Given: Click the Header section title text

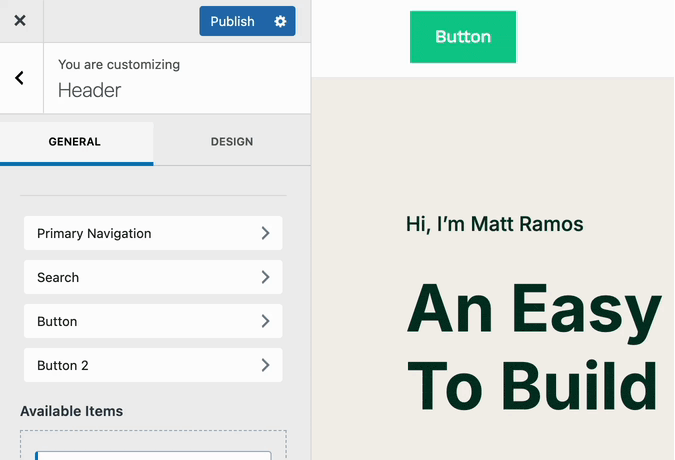Looking at the screenshot, I should [x=89, y=90].
